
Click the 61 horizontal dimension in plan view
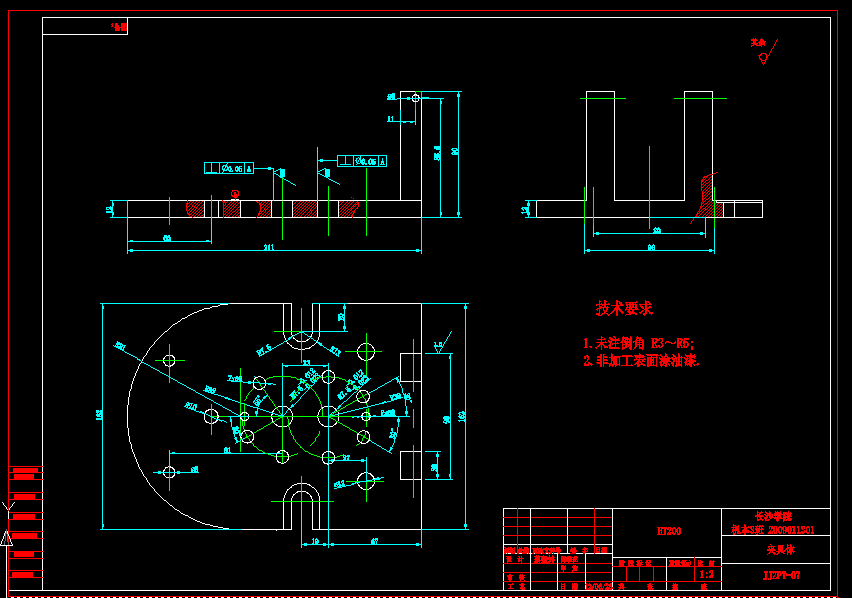coord(227,450)
